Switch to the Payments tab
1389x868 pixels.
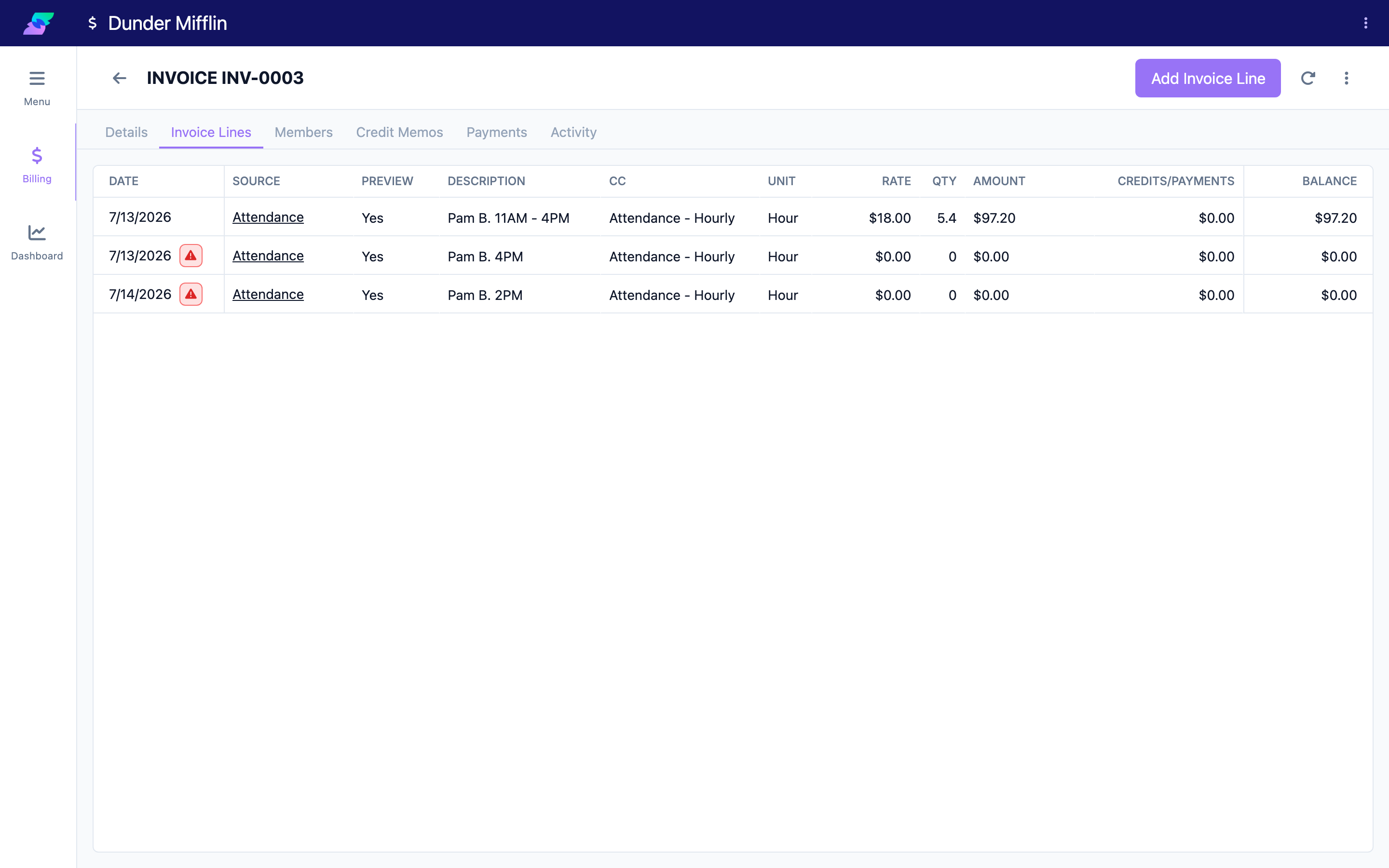[x=496, y=132]
